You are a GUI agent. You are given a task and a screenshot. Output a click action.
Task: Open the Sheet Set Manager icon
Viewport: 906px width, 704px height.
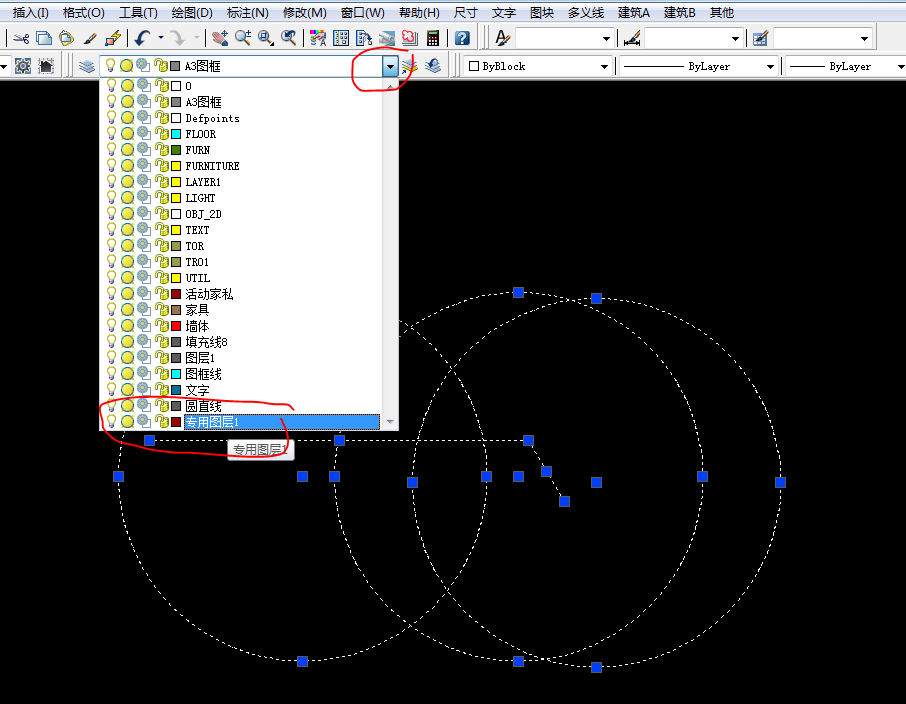pyautogui.click(x=387, y=39)
